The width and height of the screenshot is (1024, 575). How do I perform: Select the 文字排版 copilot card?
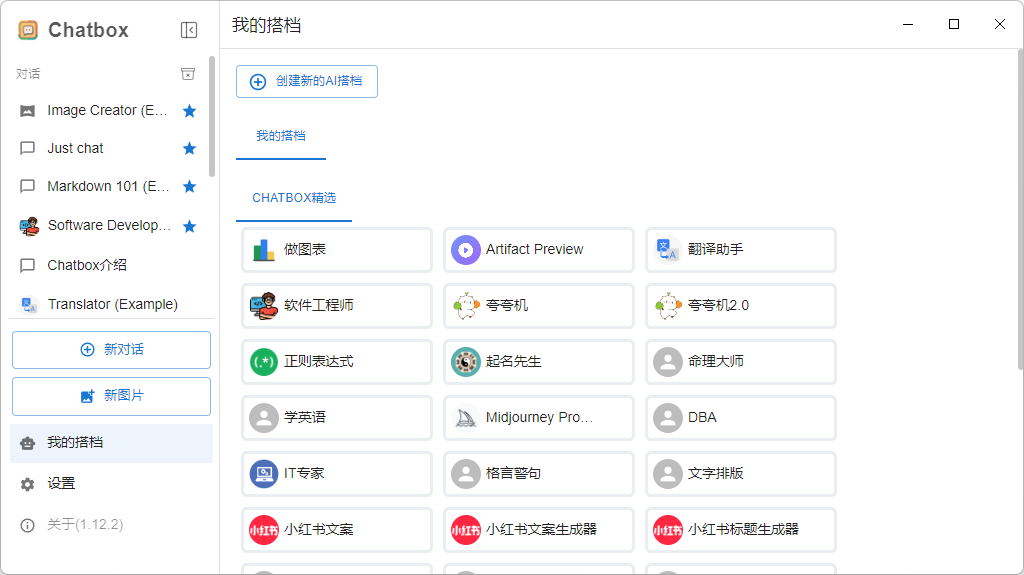click(x=741, y=474)
